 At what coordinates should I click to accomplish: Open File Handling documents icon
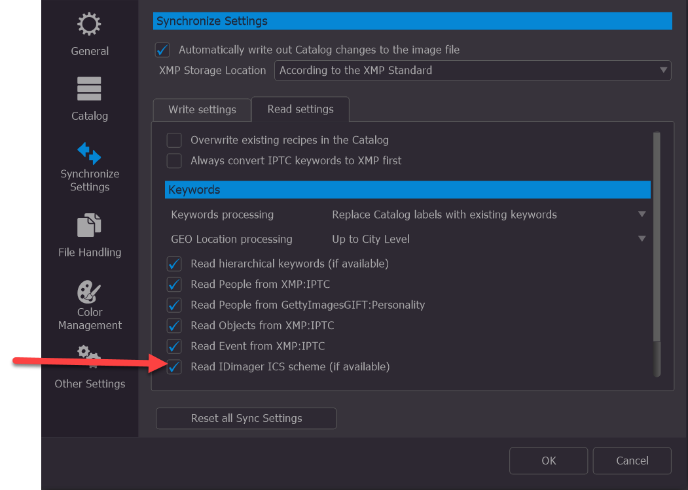coord(89,225)
